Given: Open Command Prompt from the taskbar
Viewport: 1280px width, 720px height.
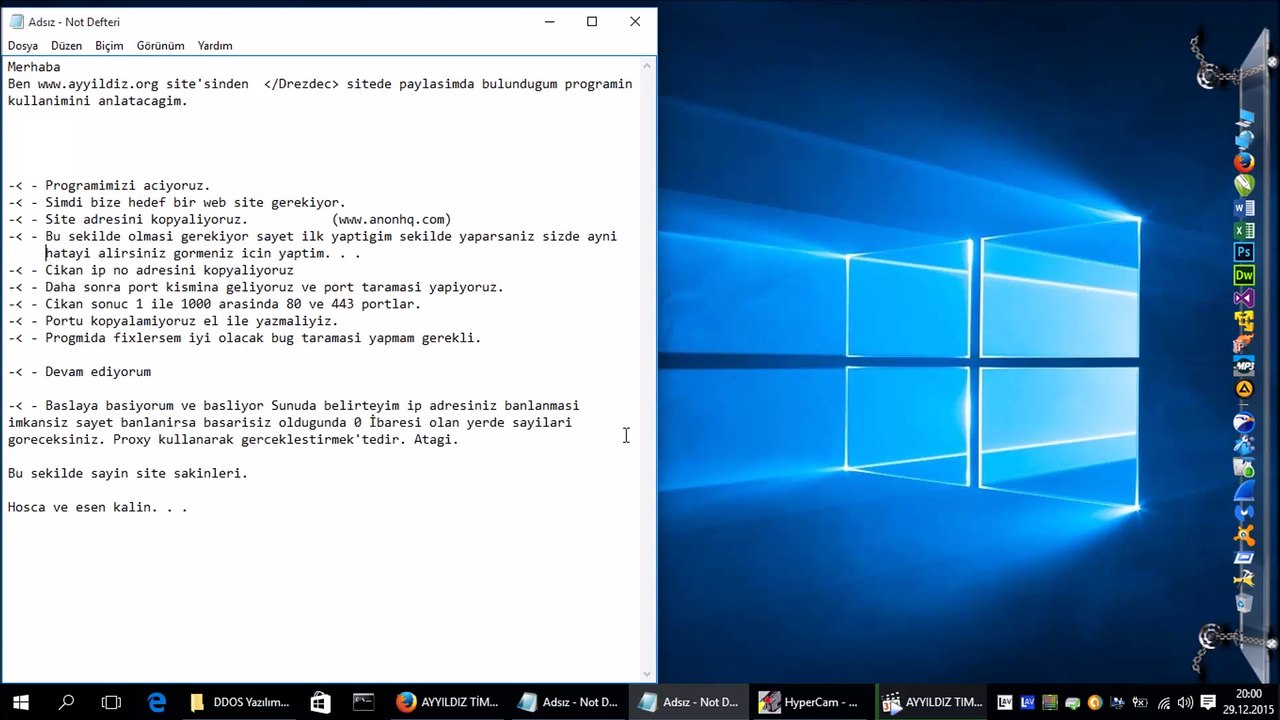Looking at the screenshot, I should click(363, 702).
